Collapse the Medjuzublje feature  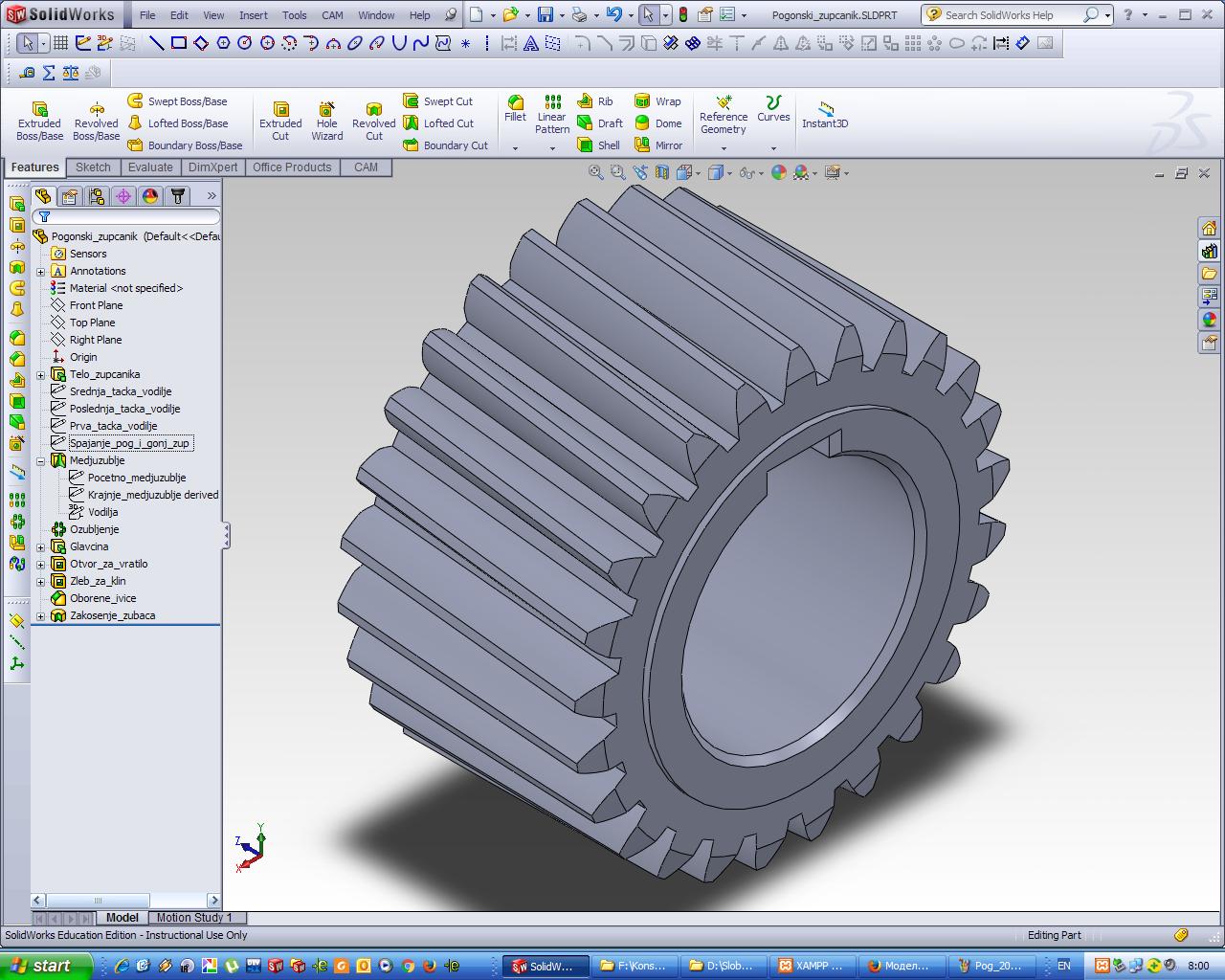(41, 461)
